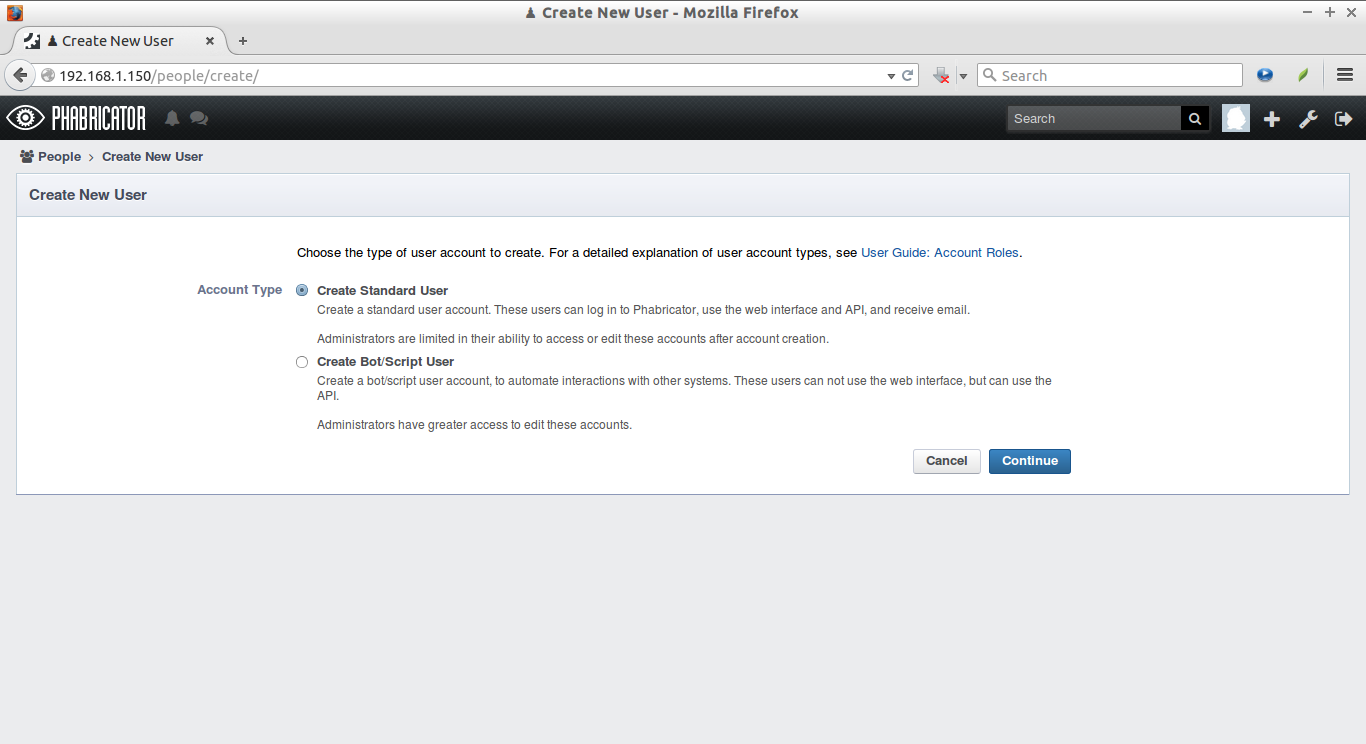Reload the page with the refresh icon
1366x744 pixels.
pos(908,75)
